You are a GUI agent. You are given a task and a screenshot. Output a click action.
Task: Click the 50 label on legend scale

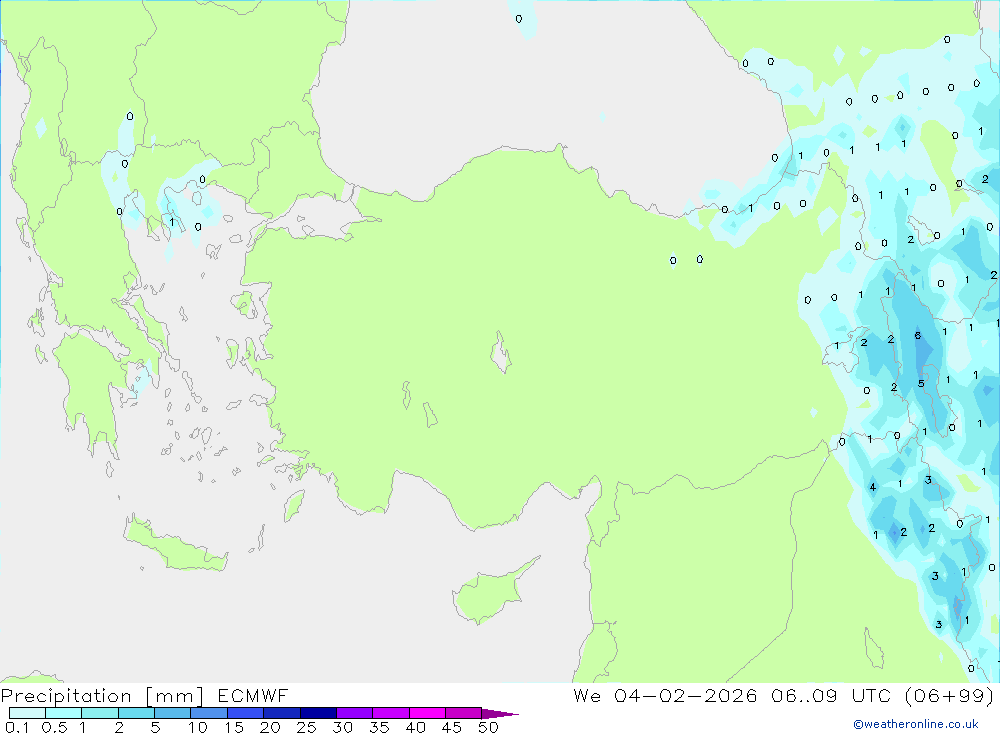(487, 727)
